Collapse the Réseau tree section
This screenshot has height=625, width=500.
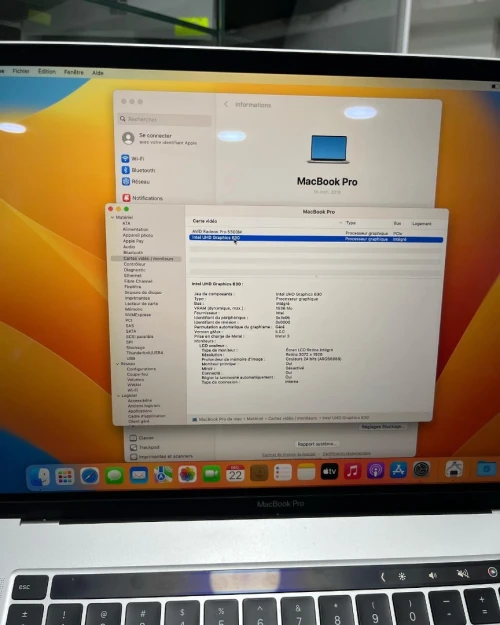point(118,364)
